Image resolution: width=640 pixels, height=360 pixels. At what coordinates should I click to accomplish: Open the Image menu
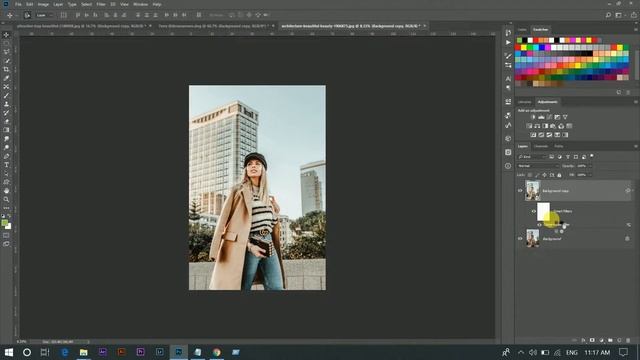43,4
